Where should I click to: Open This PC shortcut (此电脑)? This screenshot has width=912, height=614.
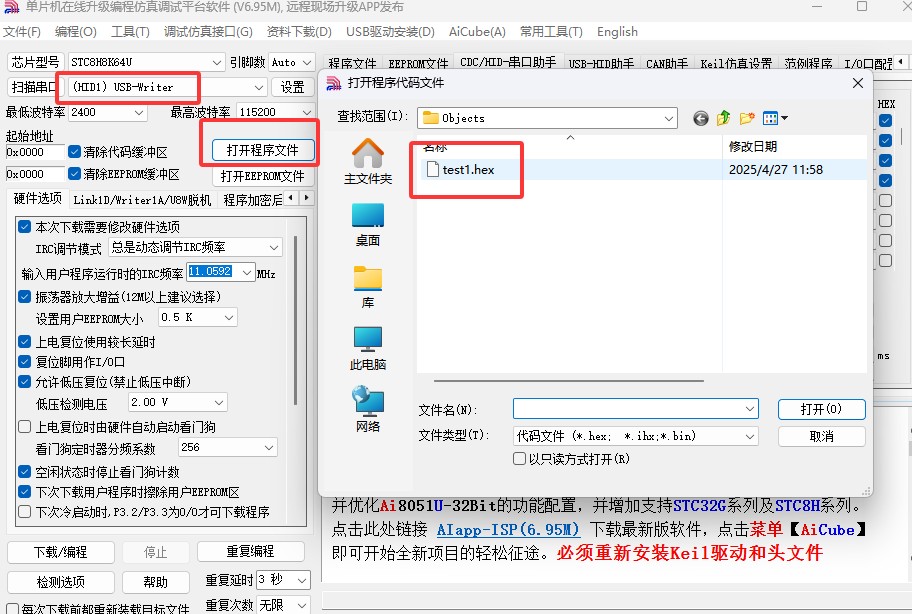click(368, 348)
